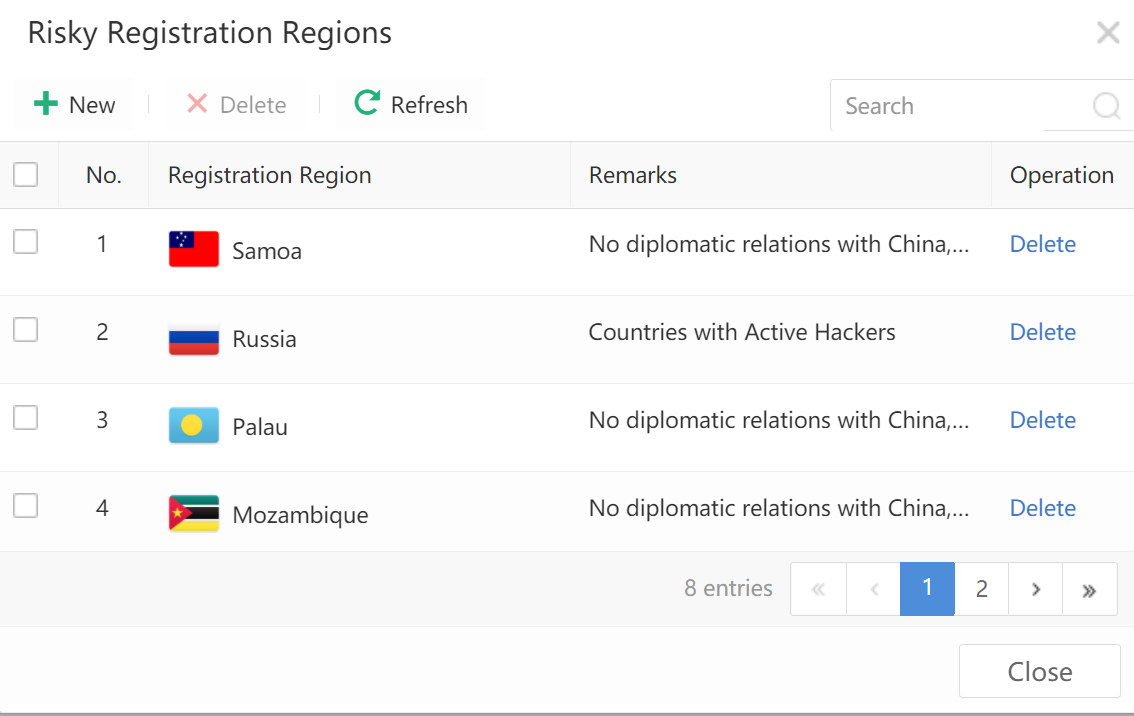Delete the Russia entry via Operation link
The width and height of the screenshot is (1134, 716).
[1042, 332]
